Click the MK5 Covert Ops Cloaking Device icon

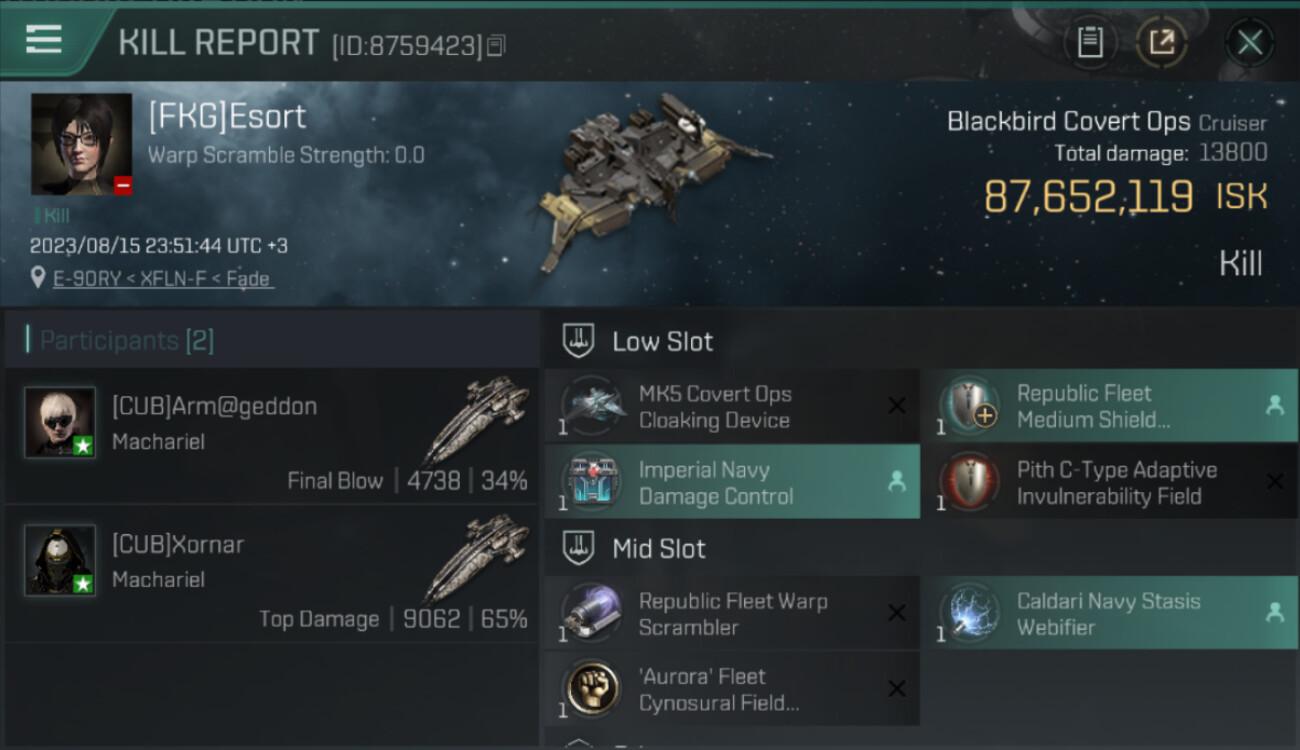point(592,407)
